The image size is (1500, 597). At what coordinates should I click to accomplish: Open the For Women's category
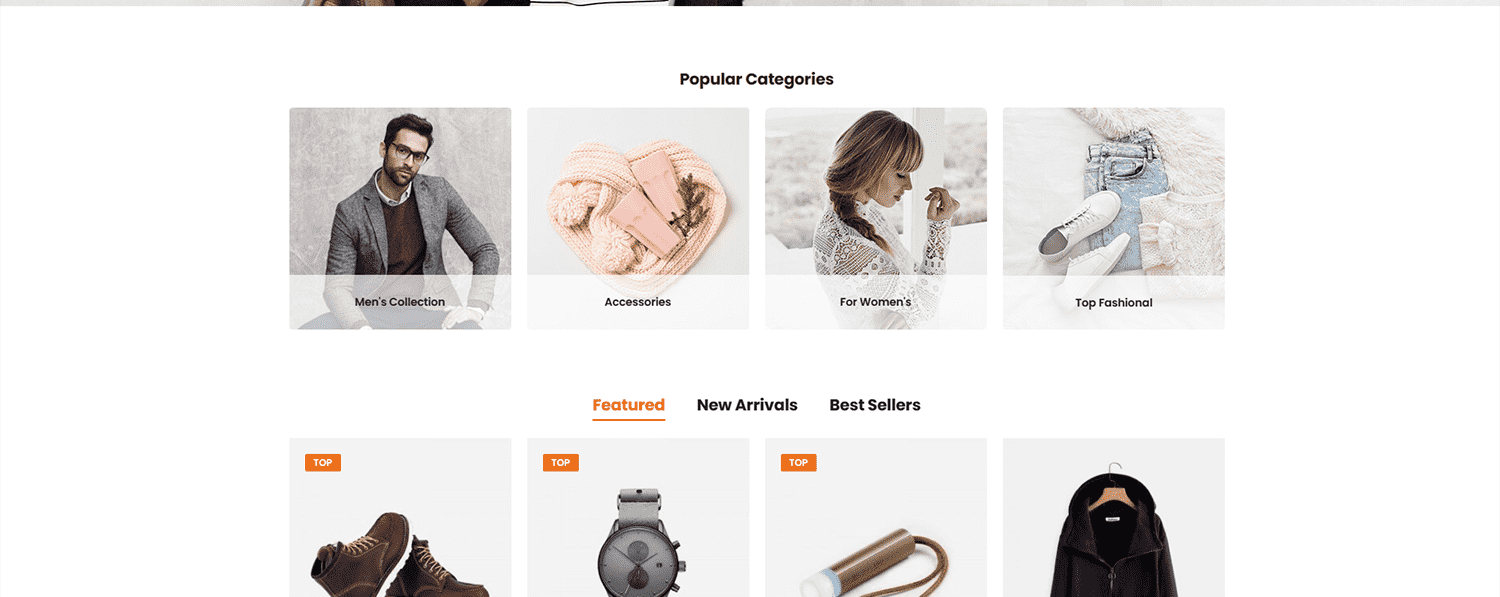click(876, 218)
